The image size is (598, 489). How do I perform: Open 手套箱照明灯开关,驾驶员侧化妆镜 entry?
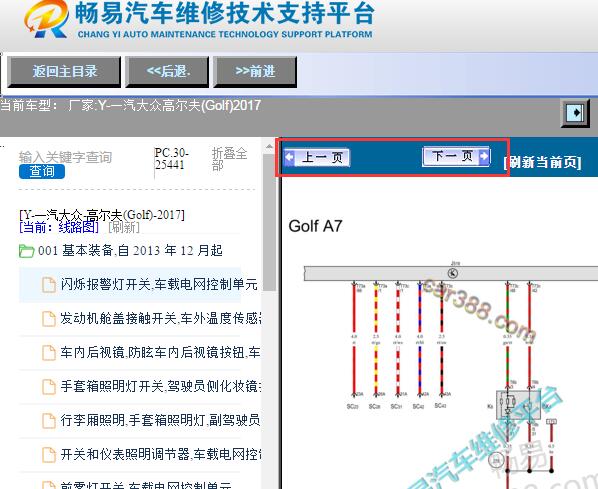[x=161, y=386]
